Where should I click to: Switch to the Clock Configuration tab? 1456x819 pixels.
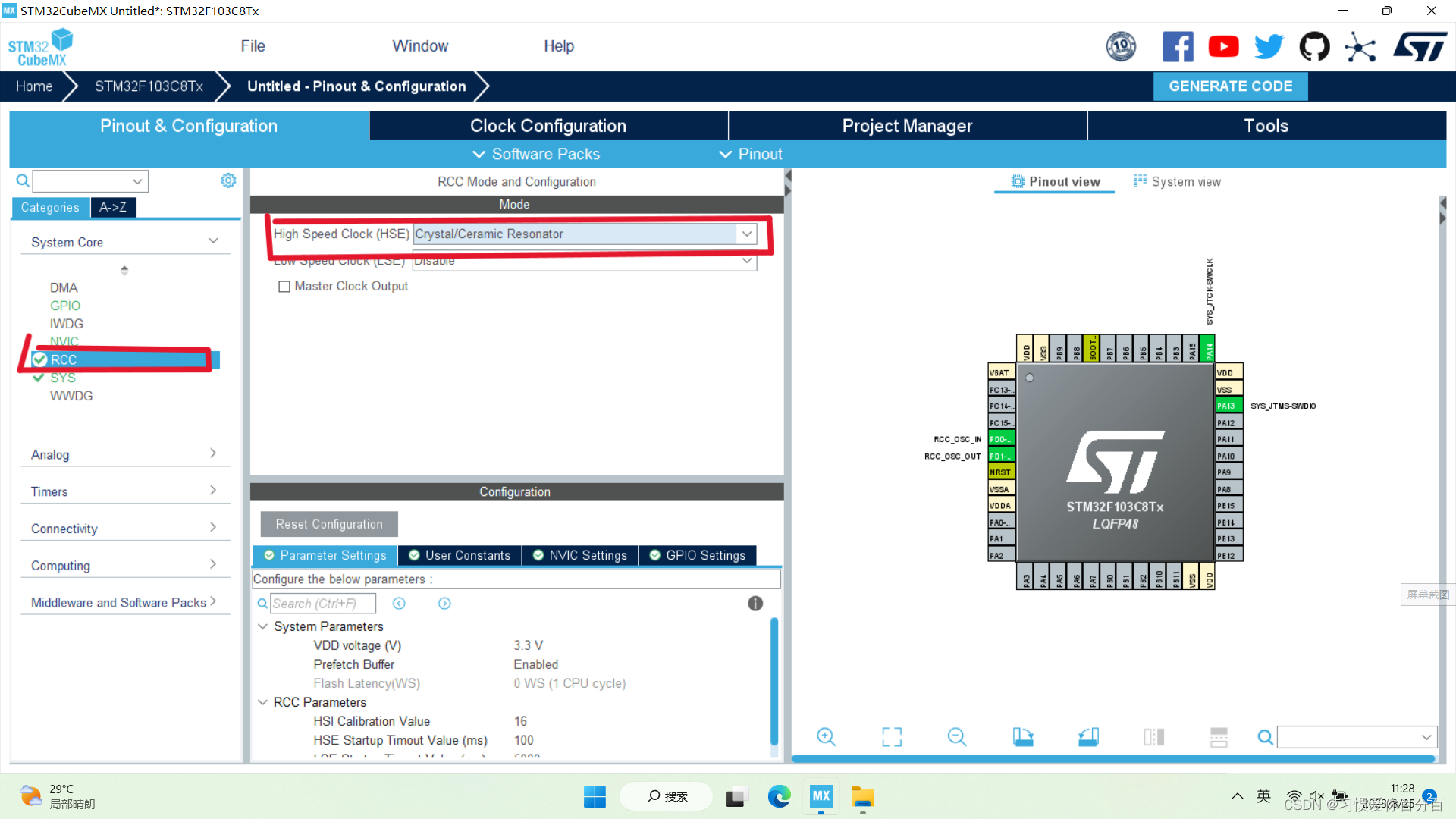pyautogui.click(x=548, y=126)
